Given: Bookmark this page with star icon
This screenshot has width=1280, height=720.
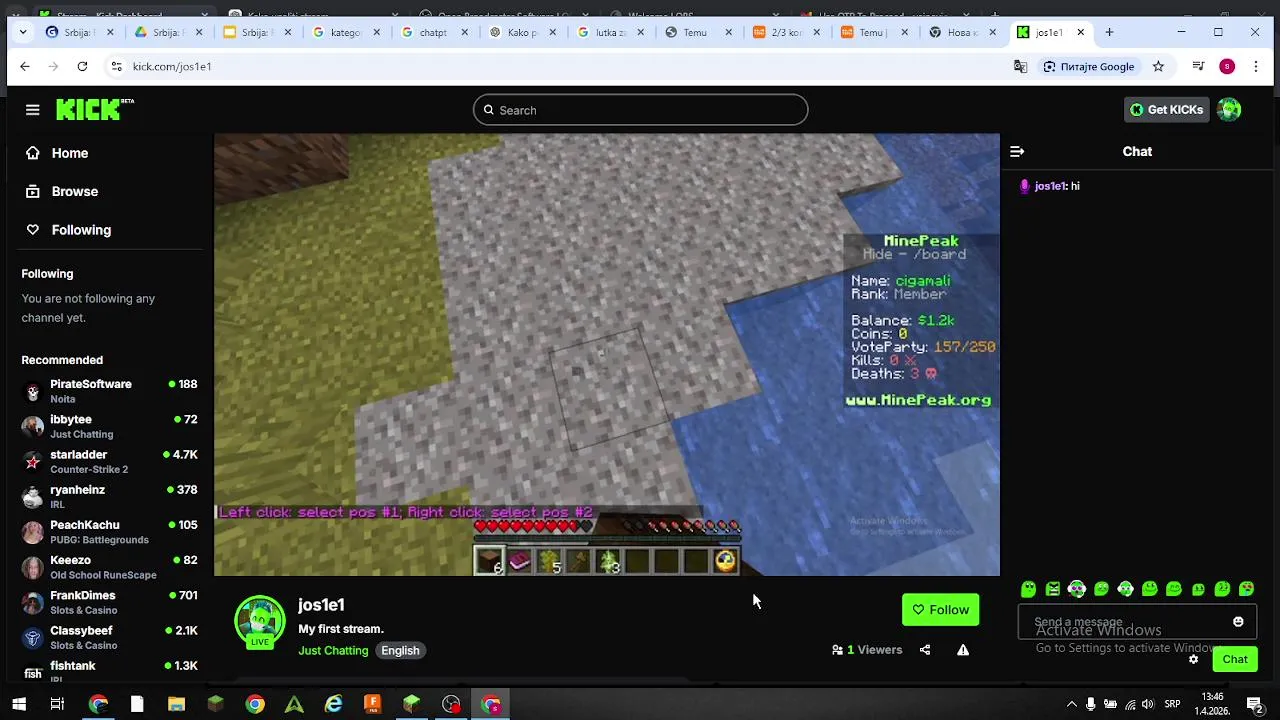Looking at the screenshot, I should click(x=1158, y=66).
